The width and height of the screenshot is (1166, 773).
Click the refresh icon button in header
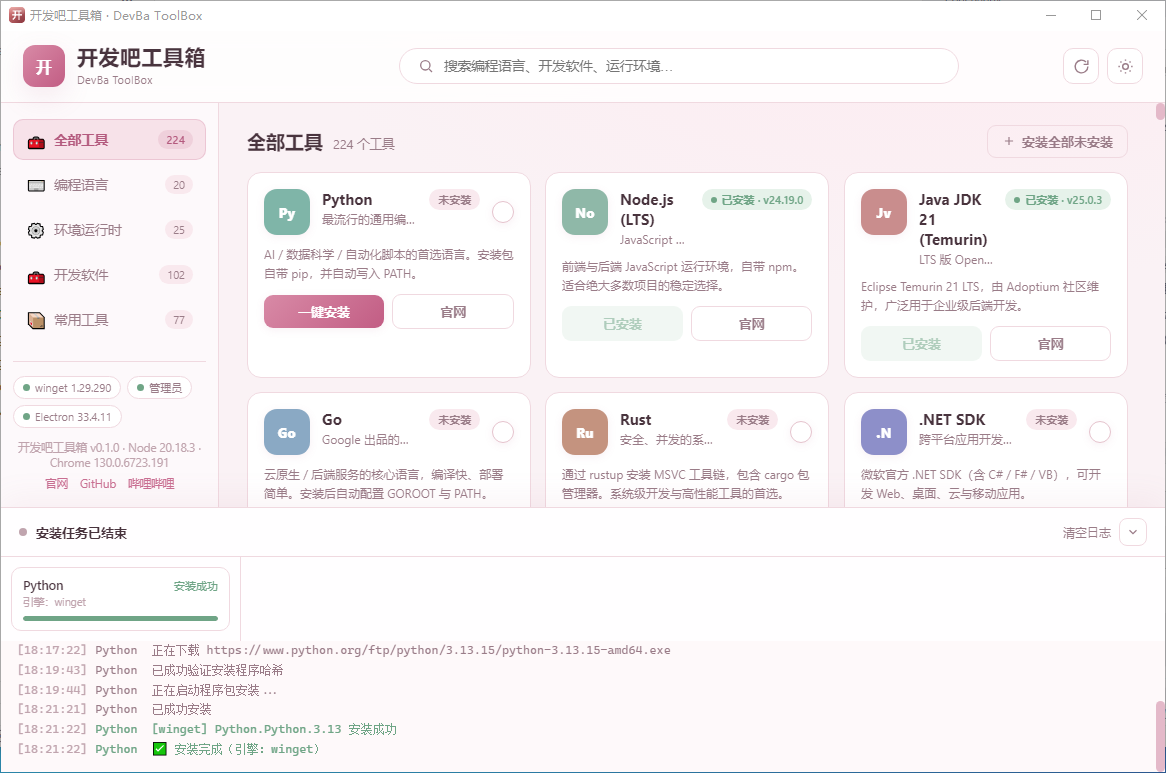click(1081, 67)
